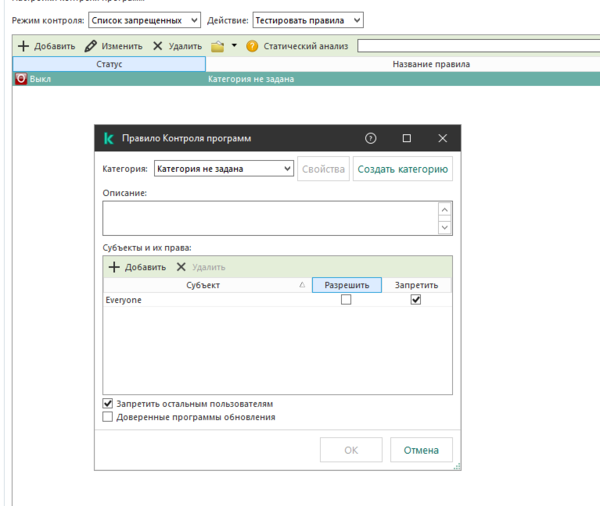Click the OK button
The image size is (600, 506).
point(351,450)
